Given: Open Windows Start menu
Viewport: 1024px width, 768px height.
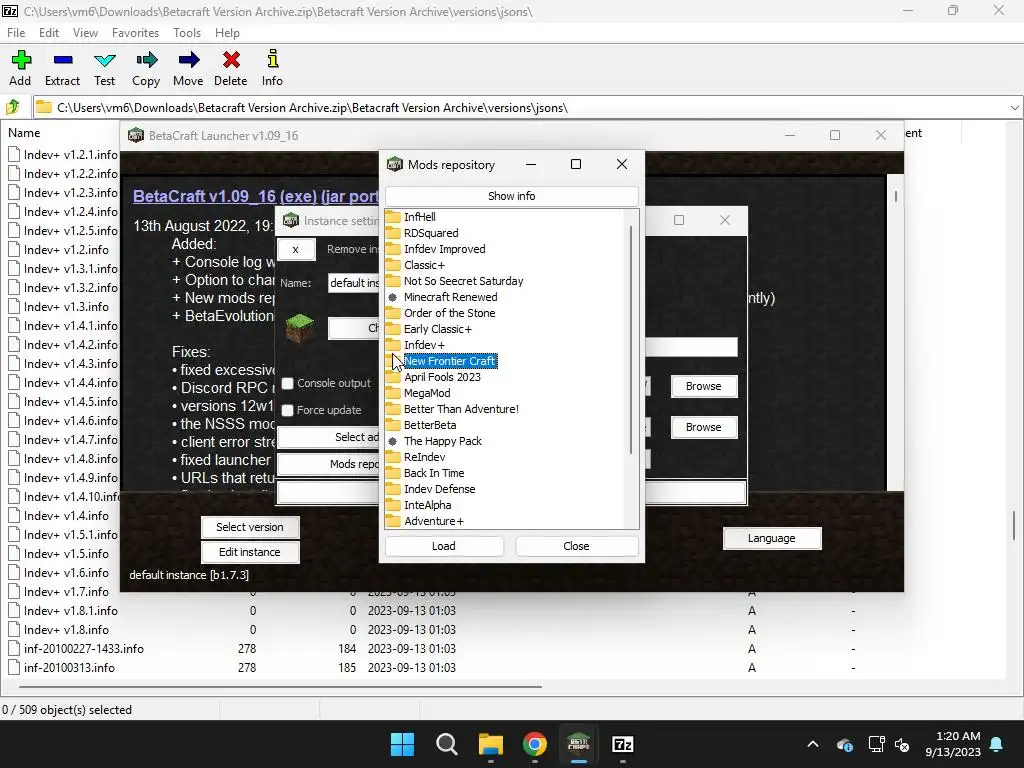Looking at the screenshot, I should point(402,744).
